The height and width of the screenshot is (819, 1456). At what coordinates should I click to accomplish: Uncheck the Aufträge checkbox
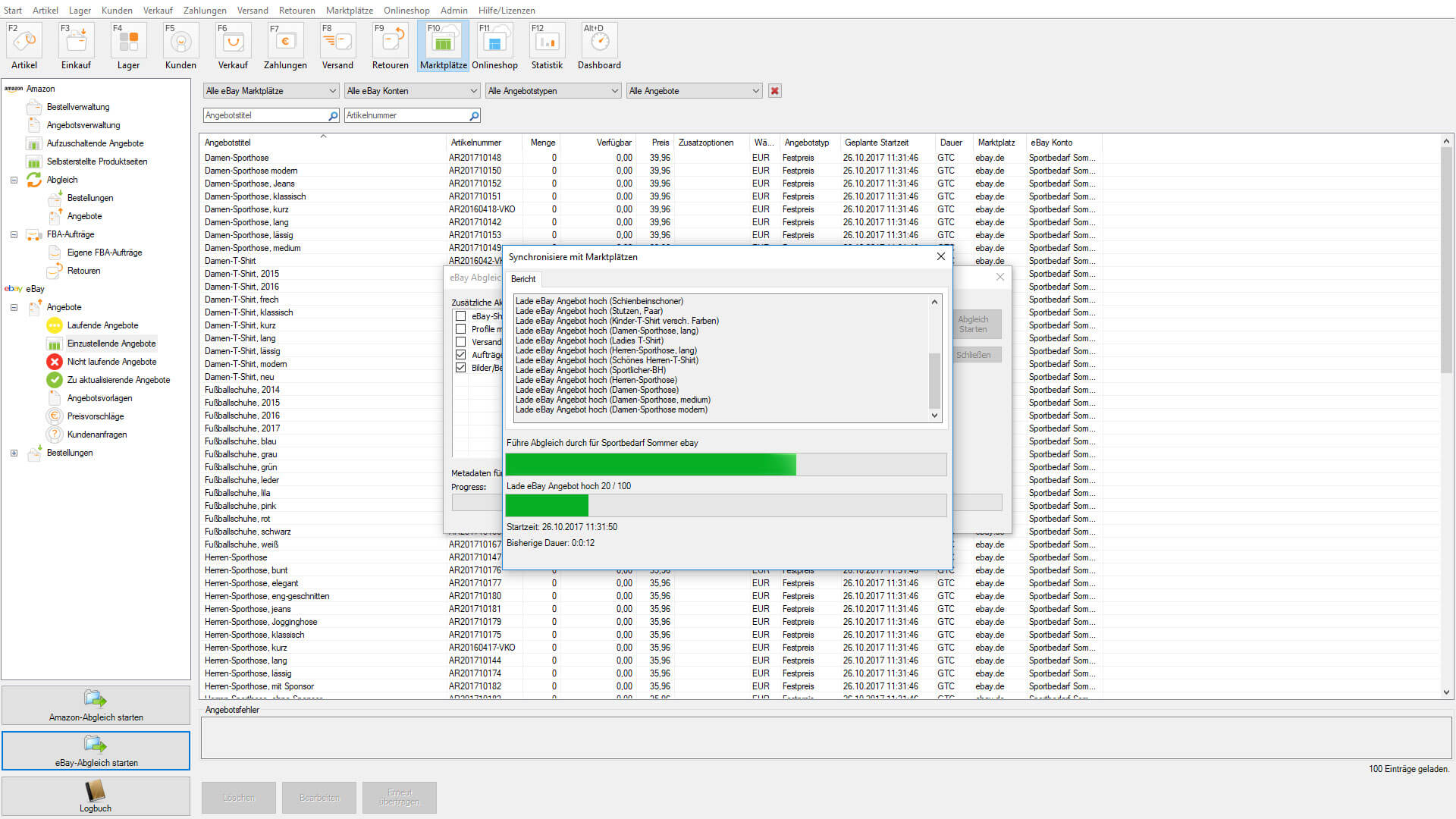click(x=460, y=355)
